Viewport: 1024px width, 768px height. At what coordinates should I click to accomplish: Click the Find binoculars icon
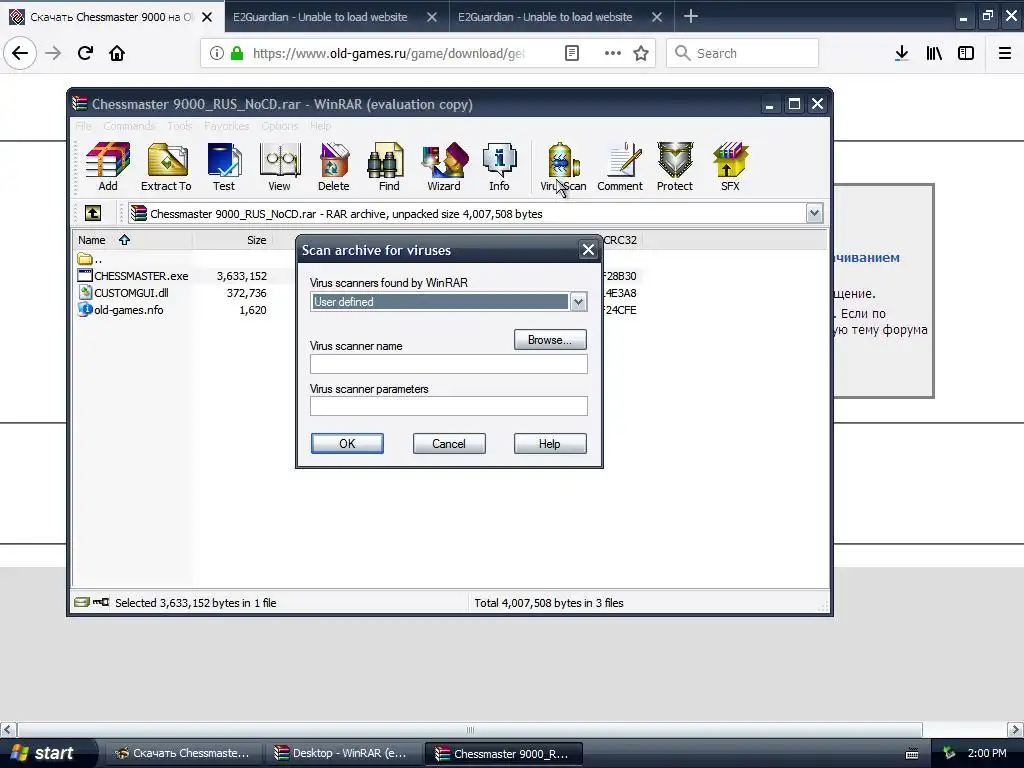pyautogui.click(x=389, y=167)
